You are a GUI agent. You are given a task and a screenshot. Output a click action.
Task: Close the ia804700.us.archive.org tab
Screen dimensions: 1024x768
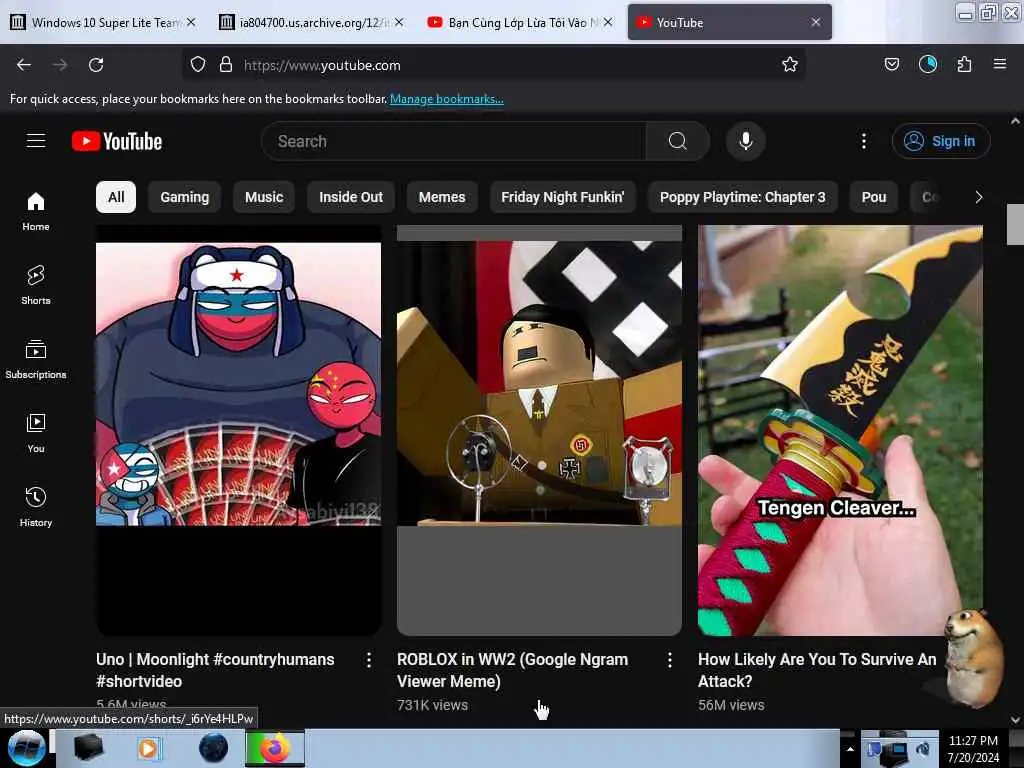[399, 22]
